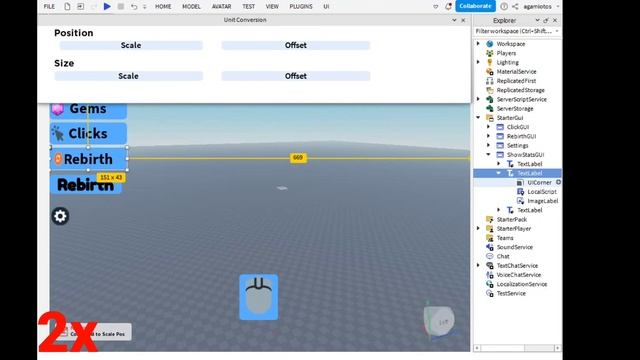Collapse the StarterGui node
Screen dimensions: 640x360
(x=478, y=118)
